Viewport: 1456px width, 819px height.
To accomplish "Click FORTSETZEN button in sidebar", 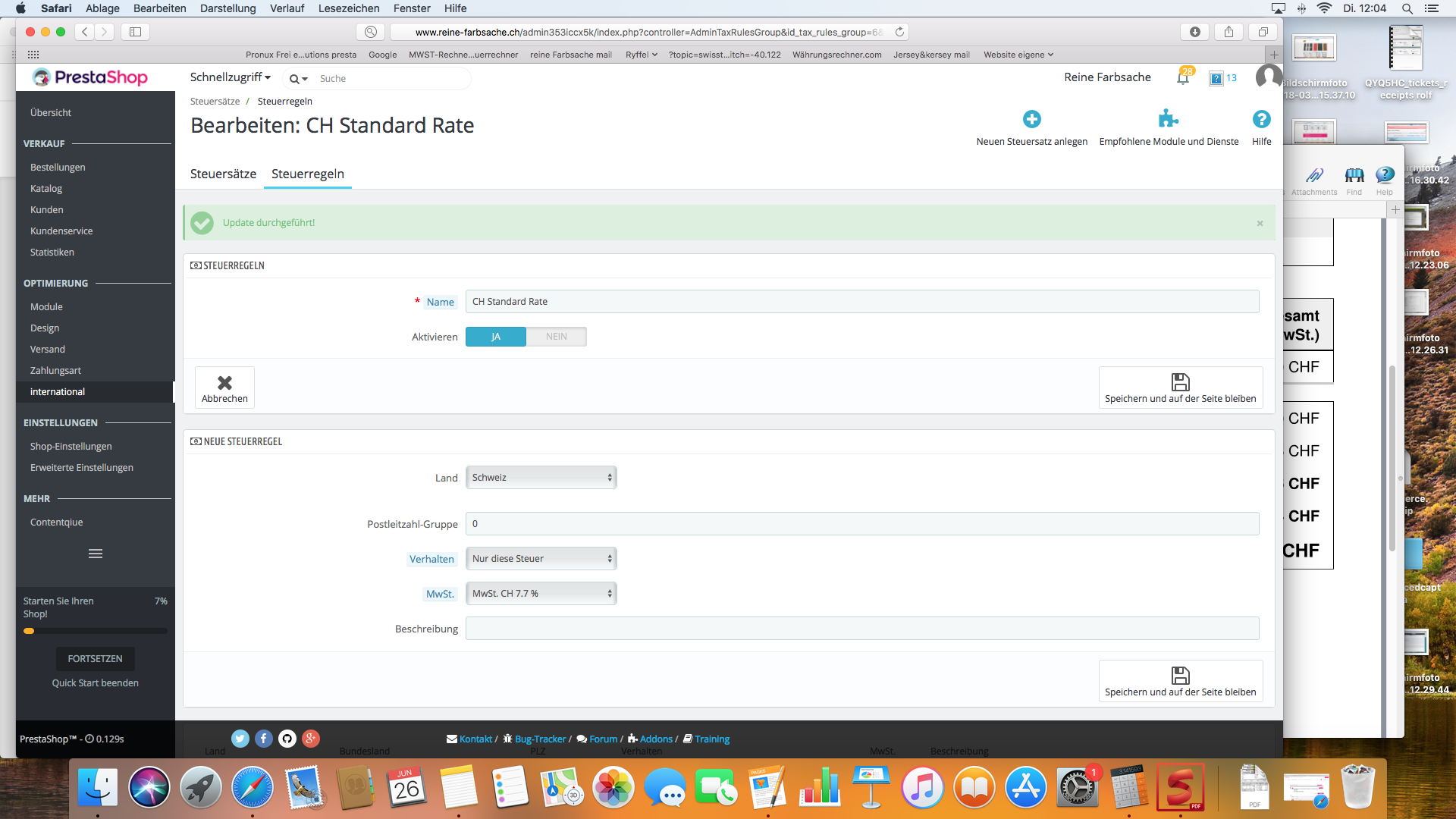I will 96,658.
